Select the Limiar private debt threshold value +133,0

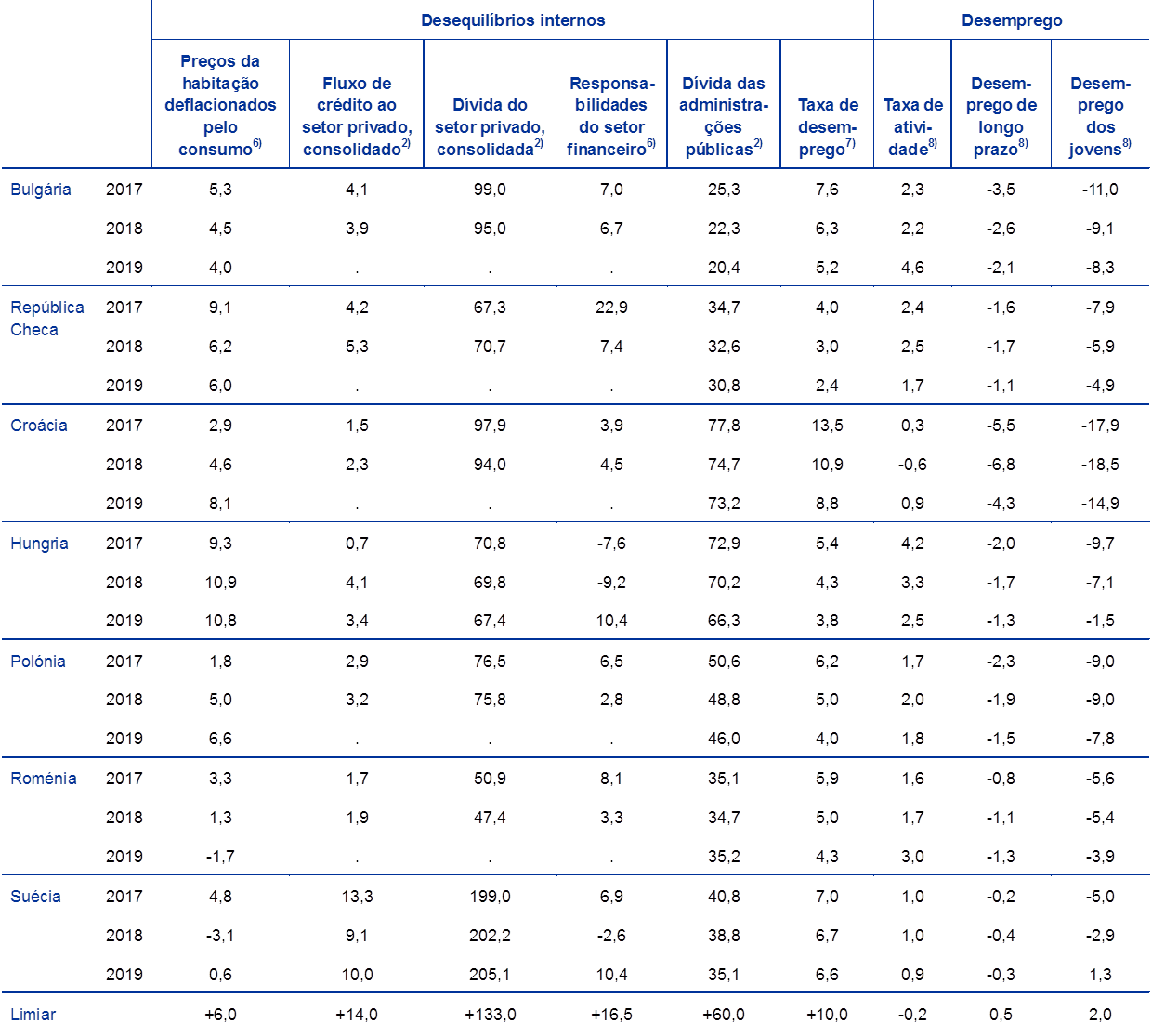click(x=490, y=1015)
